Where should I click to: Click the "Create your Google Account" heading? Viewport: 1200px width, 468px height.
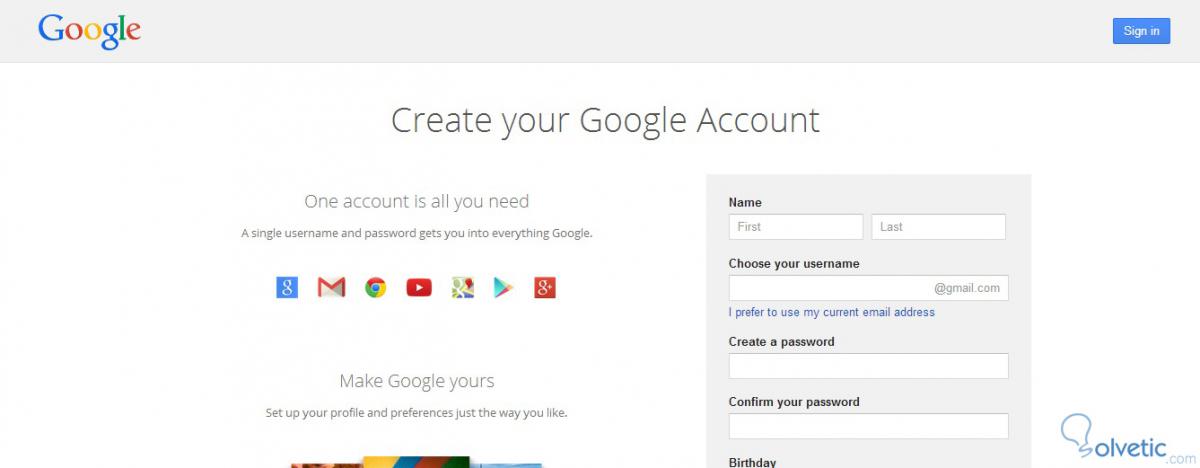point(605,120)
